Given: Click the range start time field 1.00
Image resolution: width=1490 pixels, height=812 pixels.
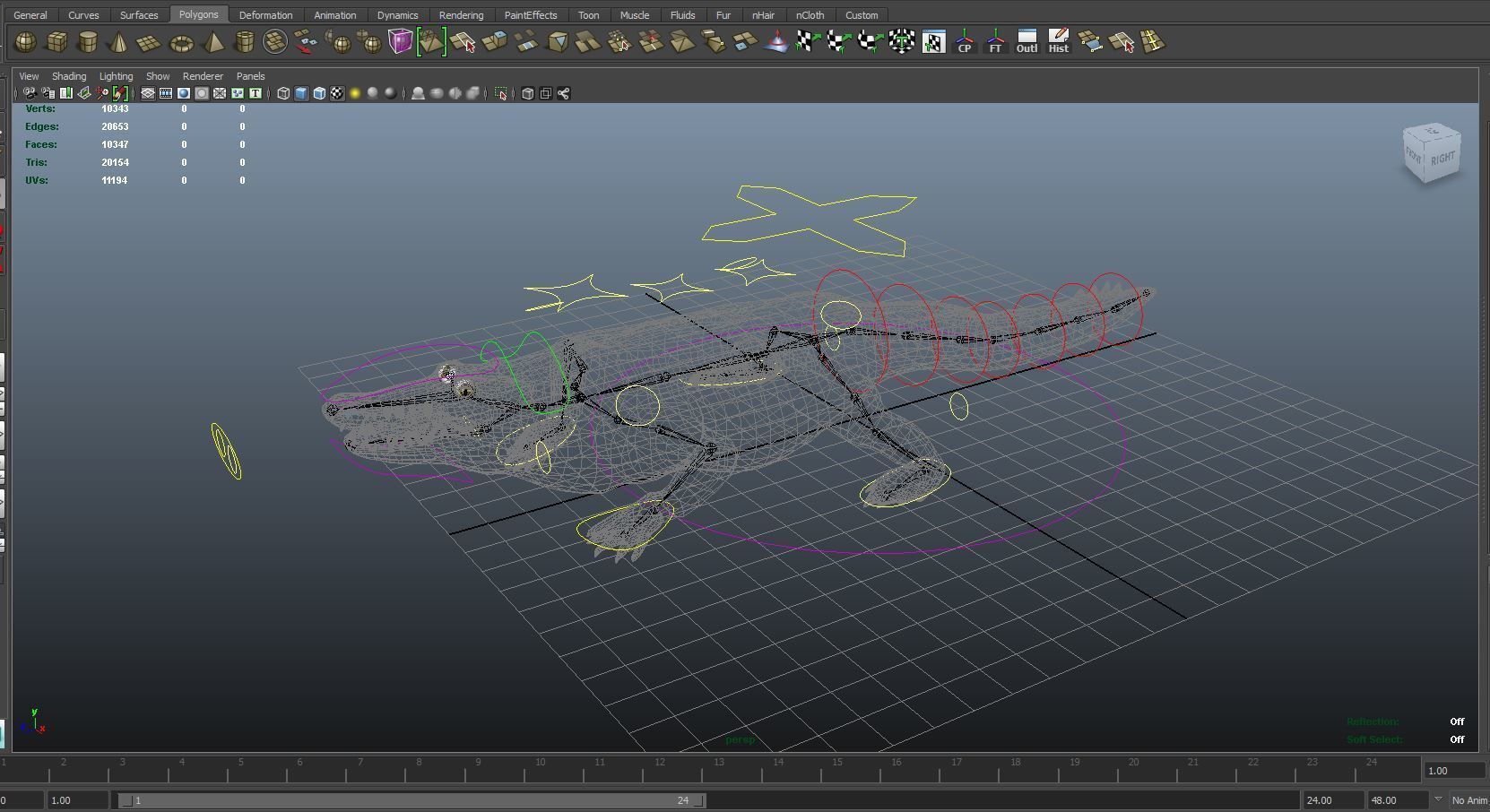Looking at the screenshot, I should [x=77, y=800].
